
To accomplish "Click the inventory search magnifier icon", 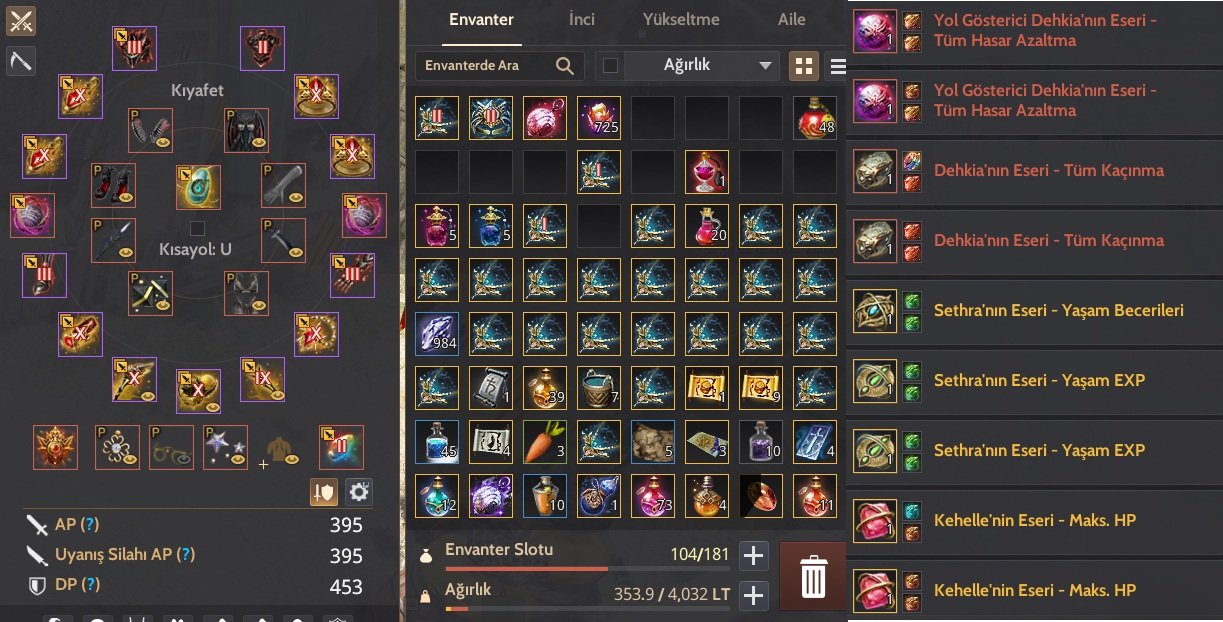I will point(565,66).
